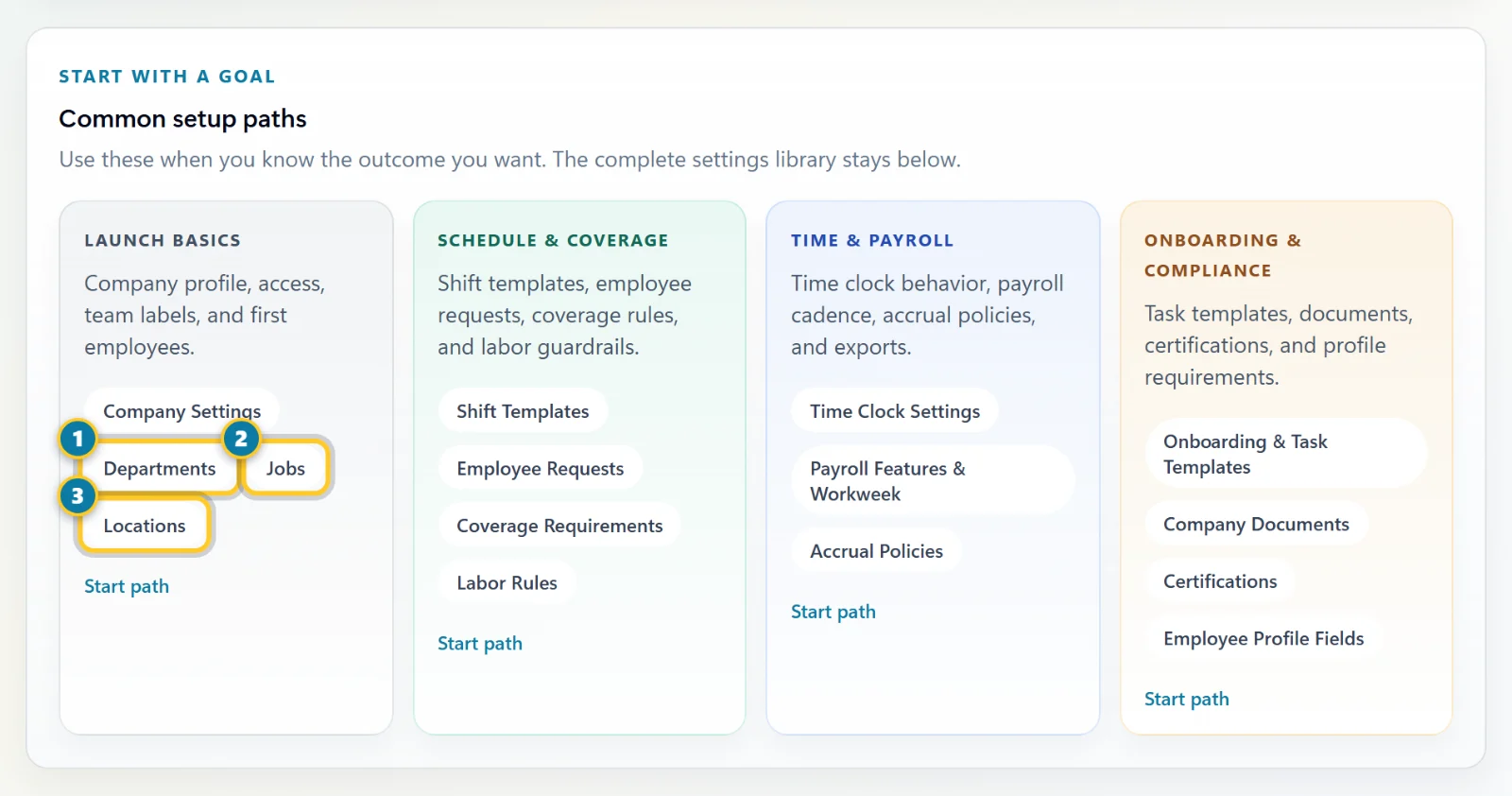Go to Employee Requests settings

(540, 469)
